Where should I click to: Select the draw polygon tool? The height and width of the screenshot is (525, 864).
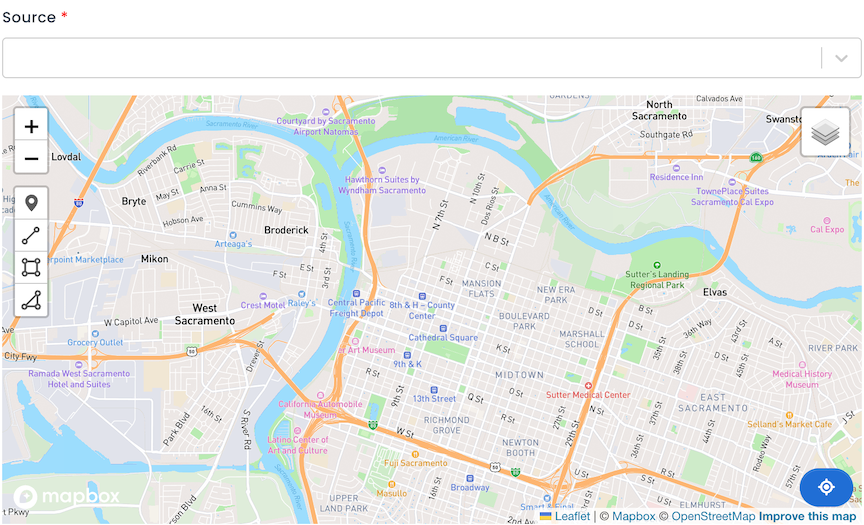click(x=31, y=300)
